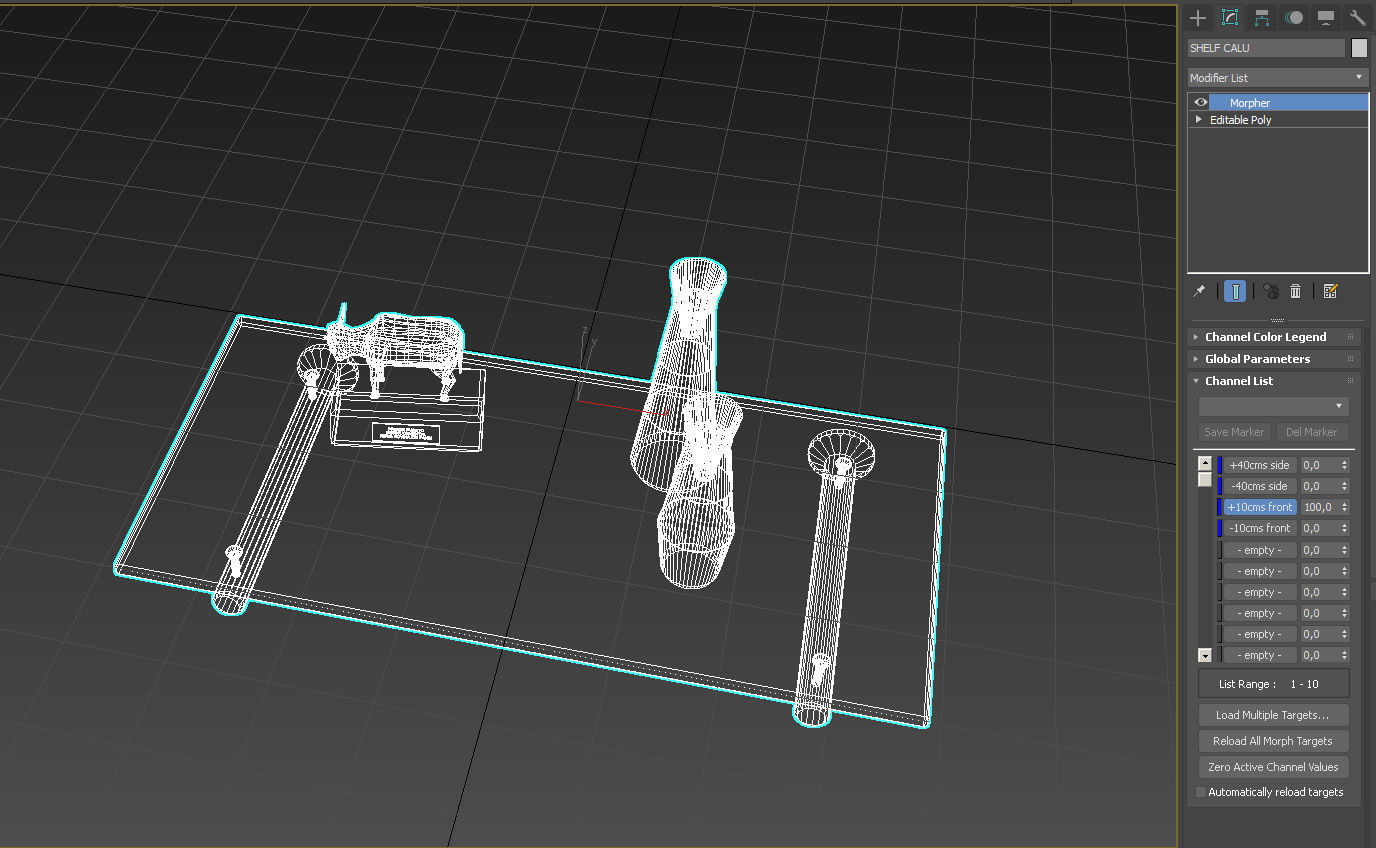Click the +10cms front 100,0 value field
This screenshot has height=848, width=1376.
click(x=1319, y=507)
